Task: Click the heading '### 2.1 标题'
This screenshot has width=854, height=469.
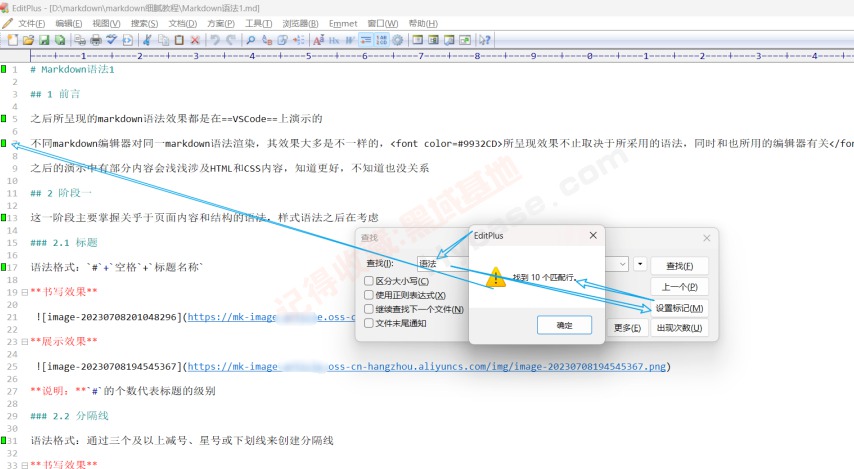Action: coord(64,242)
